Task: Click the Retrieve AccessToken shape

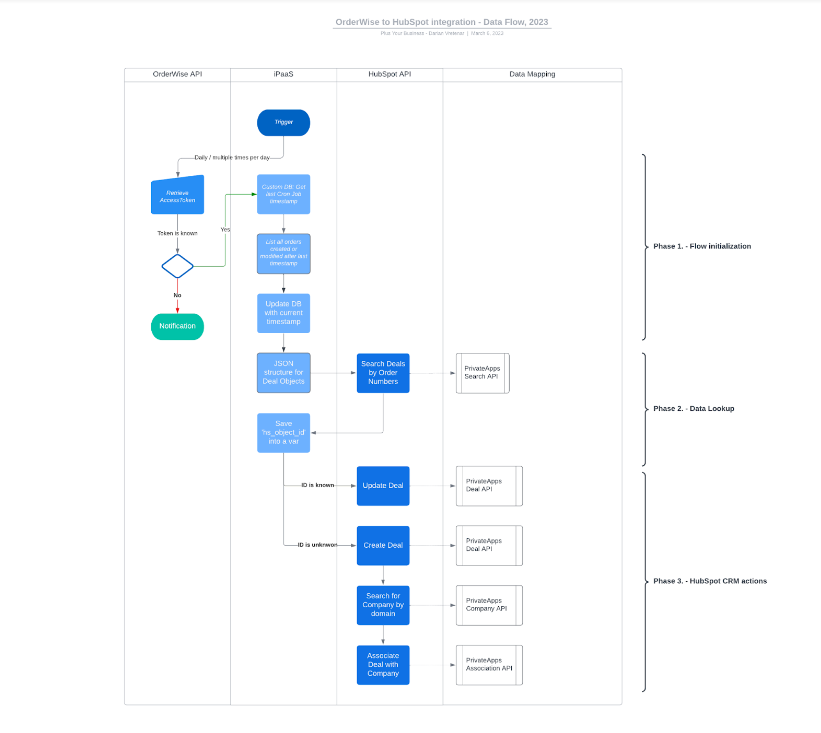Action: 177,195
